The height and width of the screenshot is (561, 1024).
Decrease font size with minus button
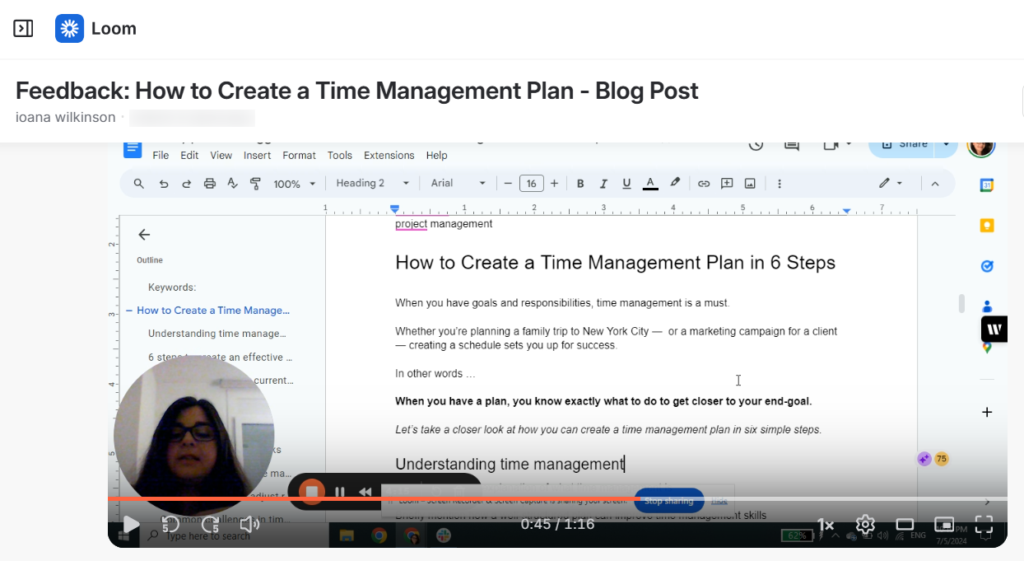[507, 184]
